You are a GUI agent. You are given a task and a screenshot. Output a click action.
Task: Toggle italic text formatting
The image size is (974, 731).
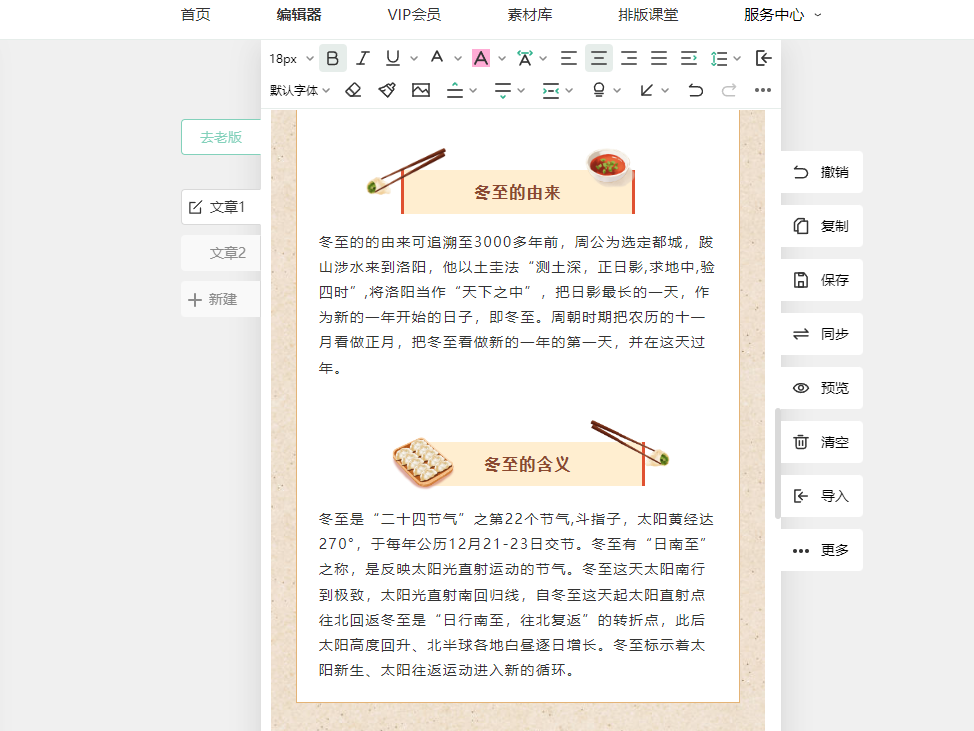[x=363, y=59]
